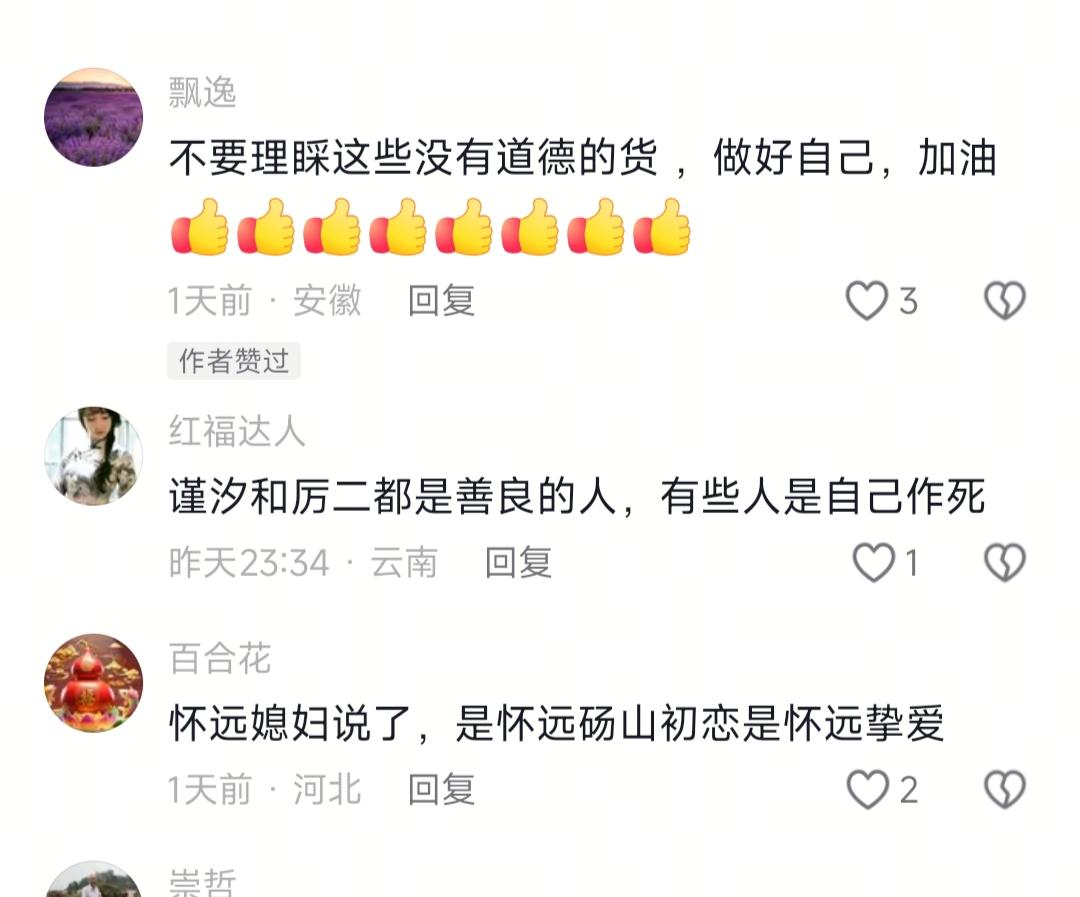View 崇哲's avatar at the bottom

pyautogui.click(x=94, y=879)
